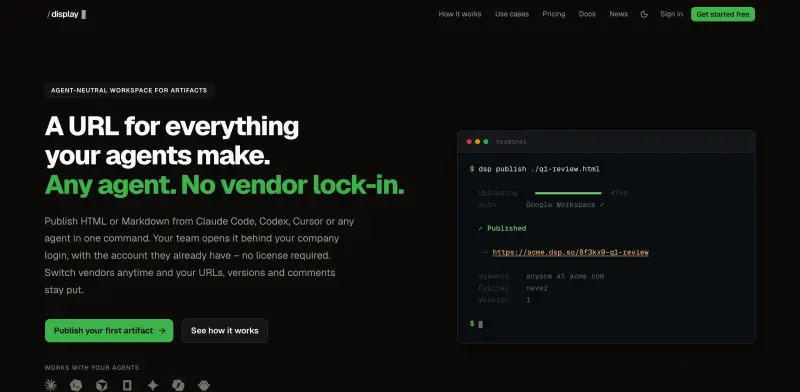Click the Gemini four-point sparkle icon
Screen dimensions: 800x392
[x=153, y=385]
